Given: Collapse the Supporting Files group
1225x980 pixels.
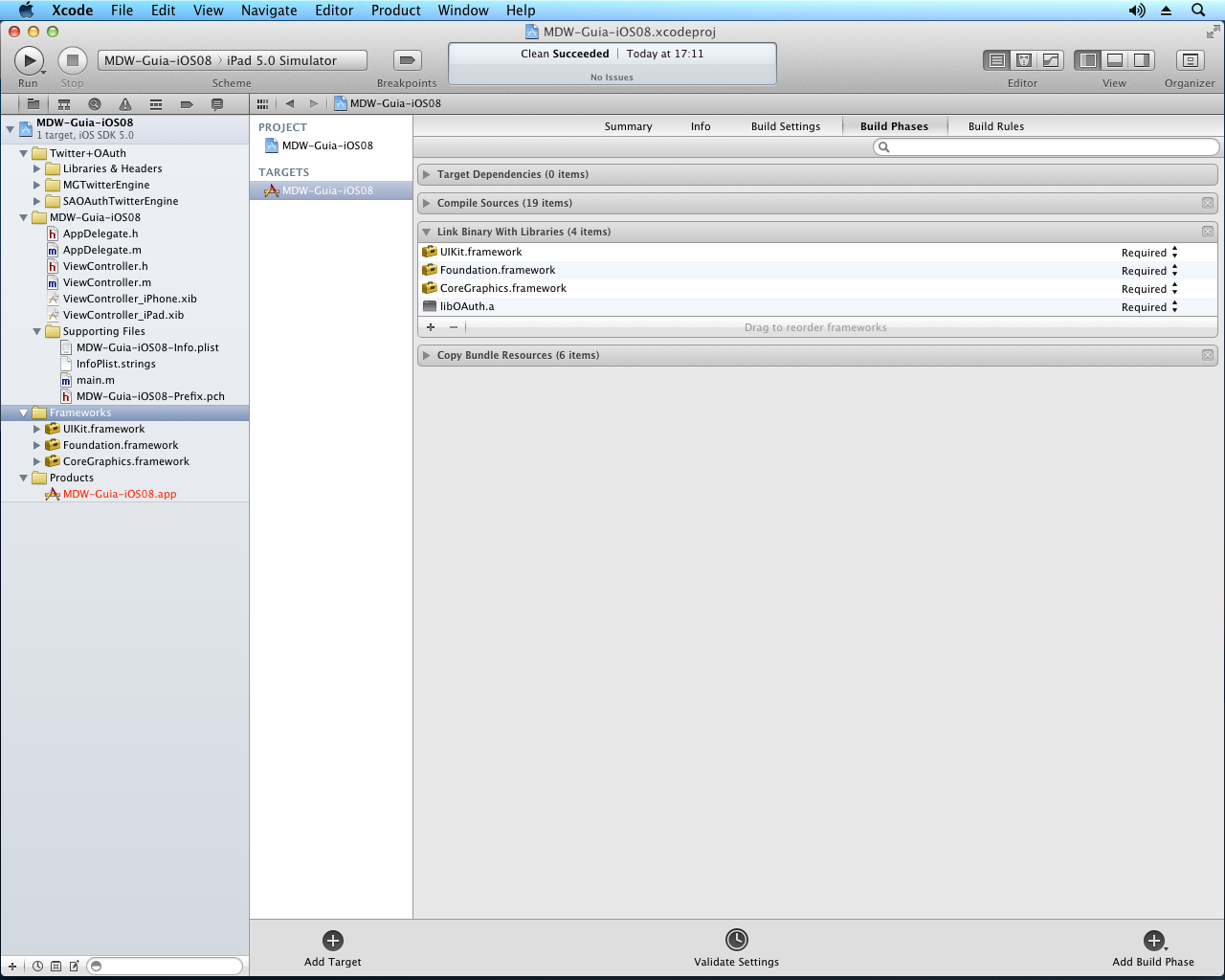Looking at the screenshot, I should coord(37,331).
